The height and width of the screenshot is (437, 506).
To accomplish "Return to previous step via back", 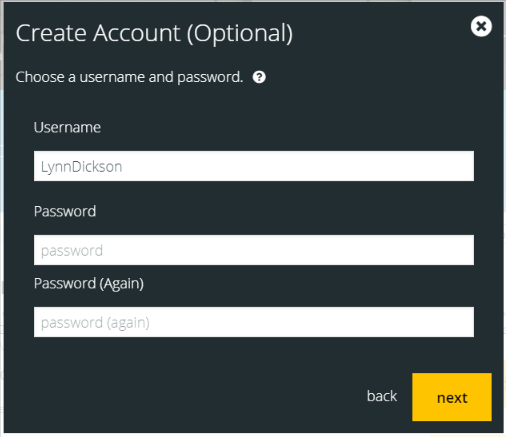I will click(382, 396).
